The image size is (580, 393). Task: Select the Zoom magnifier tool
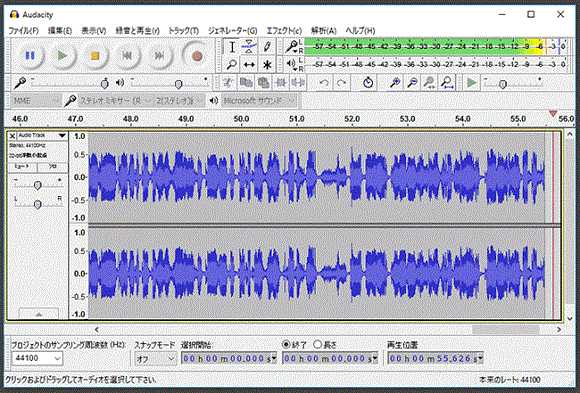(232, 65)
